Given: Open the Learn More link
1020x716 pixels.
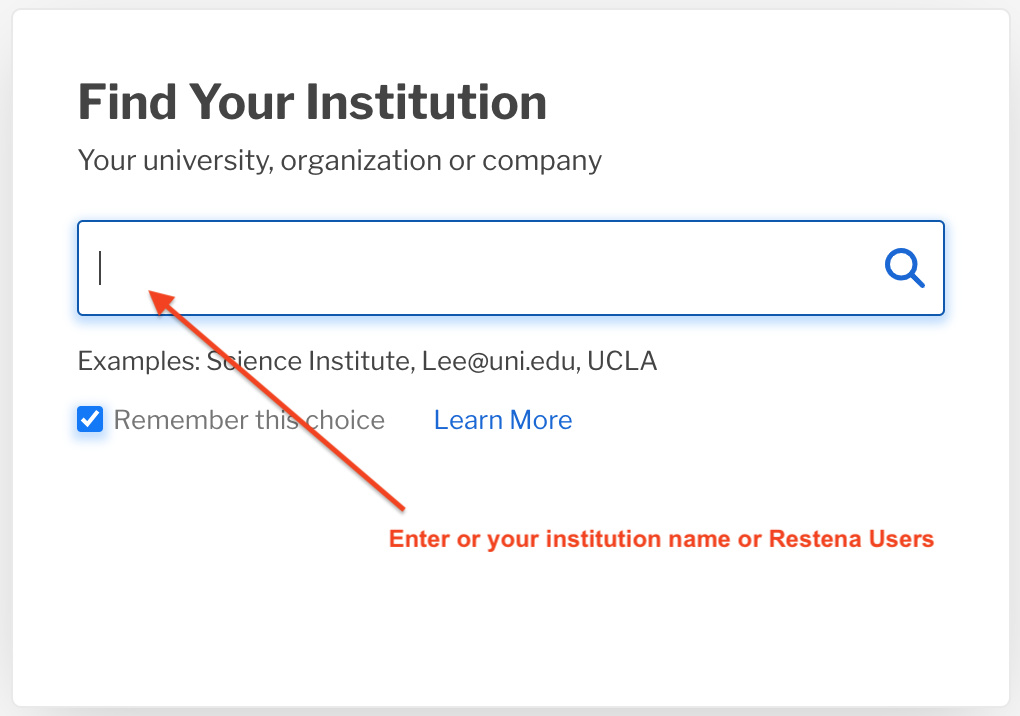Looking at the screenshot, I should 503,420.
